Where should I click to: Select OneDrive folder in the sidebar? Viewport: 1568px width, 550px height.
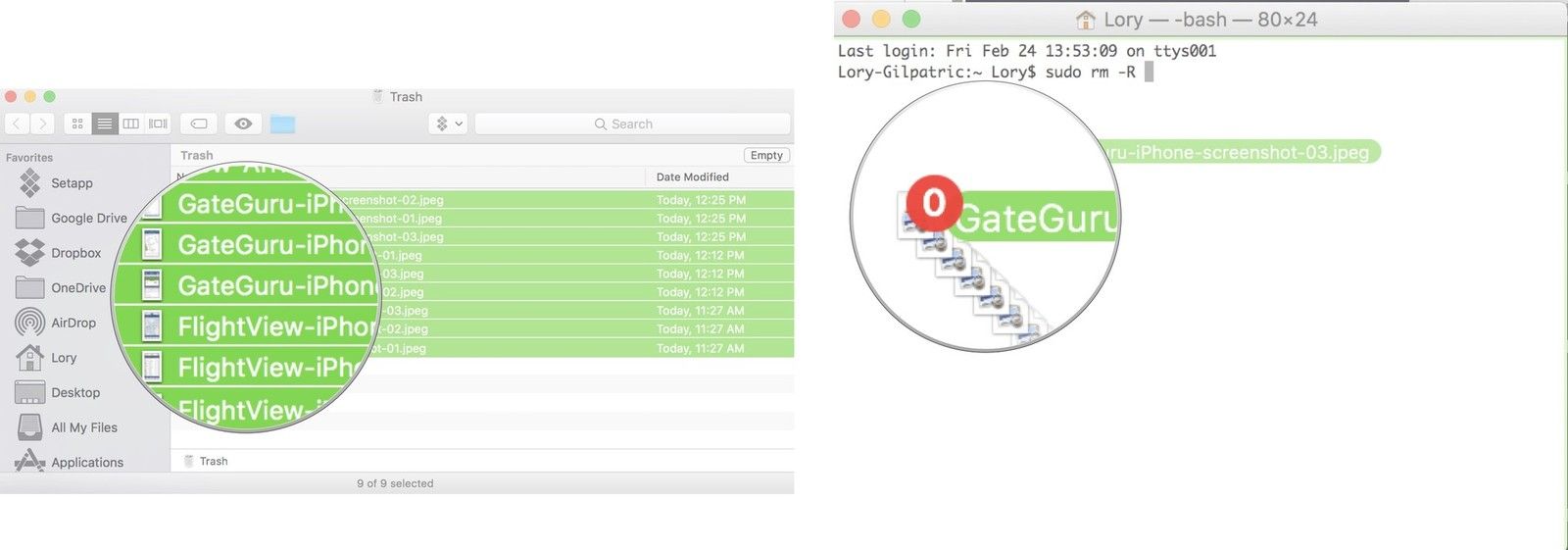tap(77, 287)
